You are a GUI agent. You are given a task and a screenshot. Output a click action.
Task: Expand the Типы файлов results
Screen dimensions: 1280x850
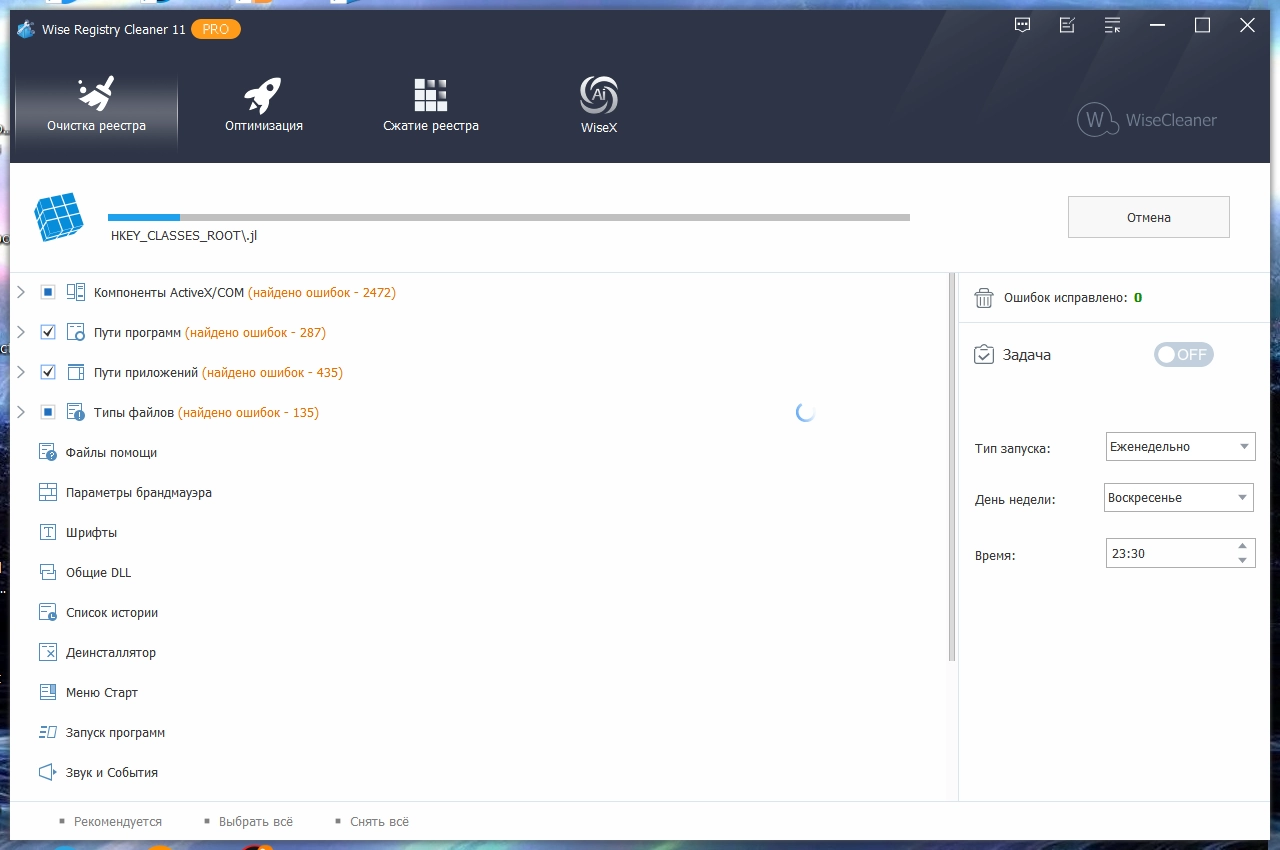21,413
